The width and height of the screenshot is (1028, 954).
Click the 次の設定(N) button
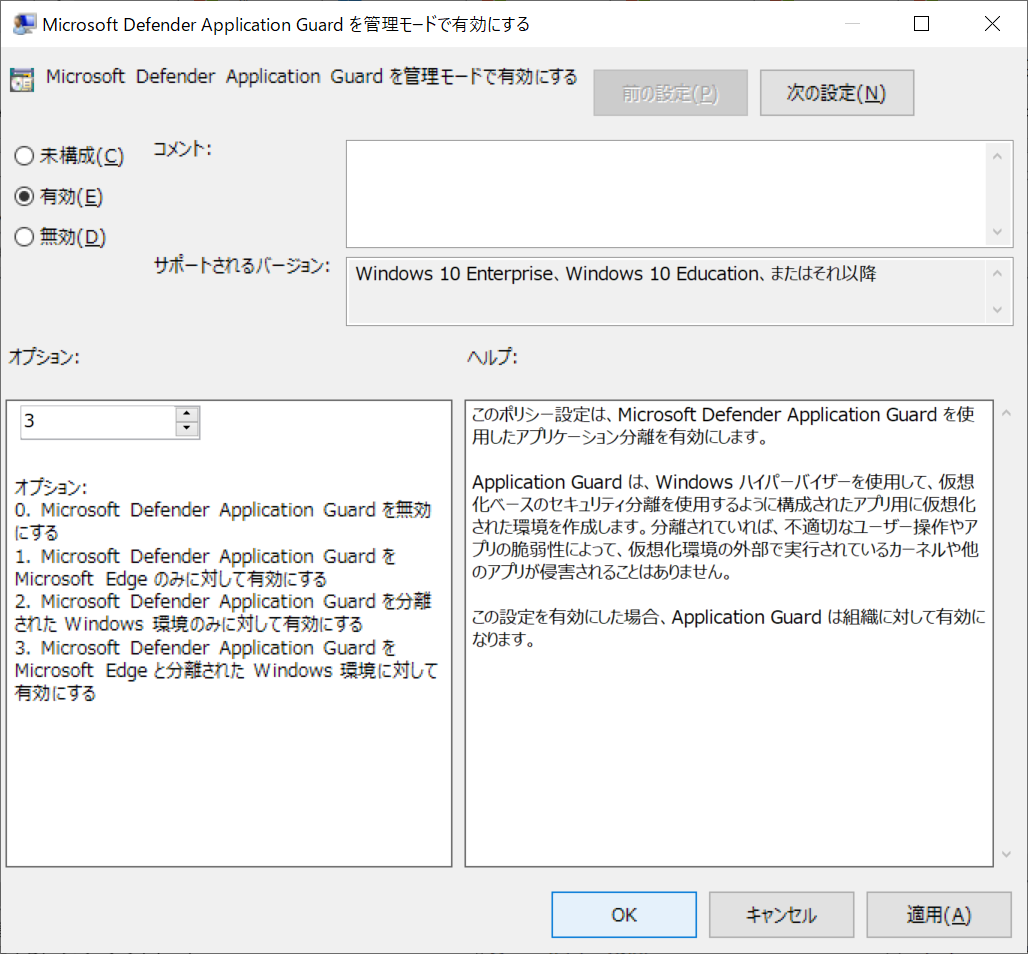coord(837,93)
